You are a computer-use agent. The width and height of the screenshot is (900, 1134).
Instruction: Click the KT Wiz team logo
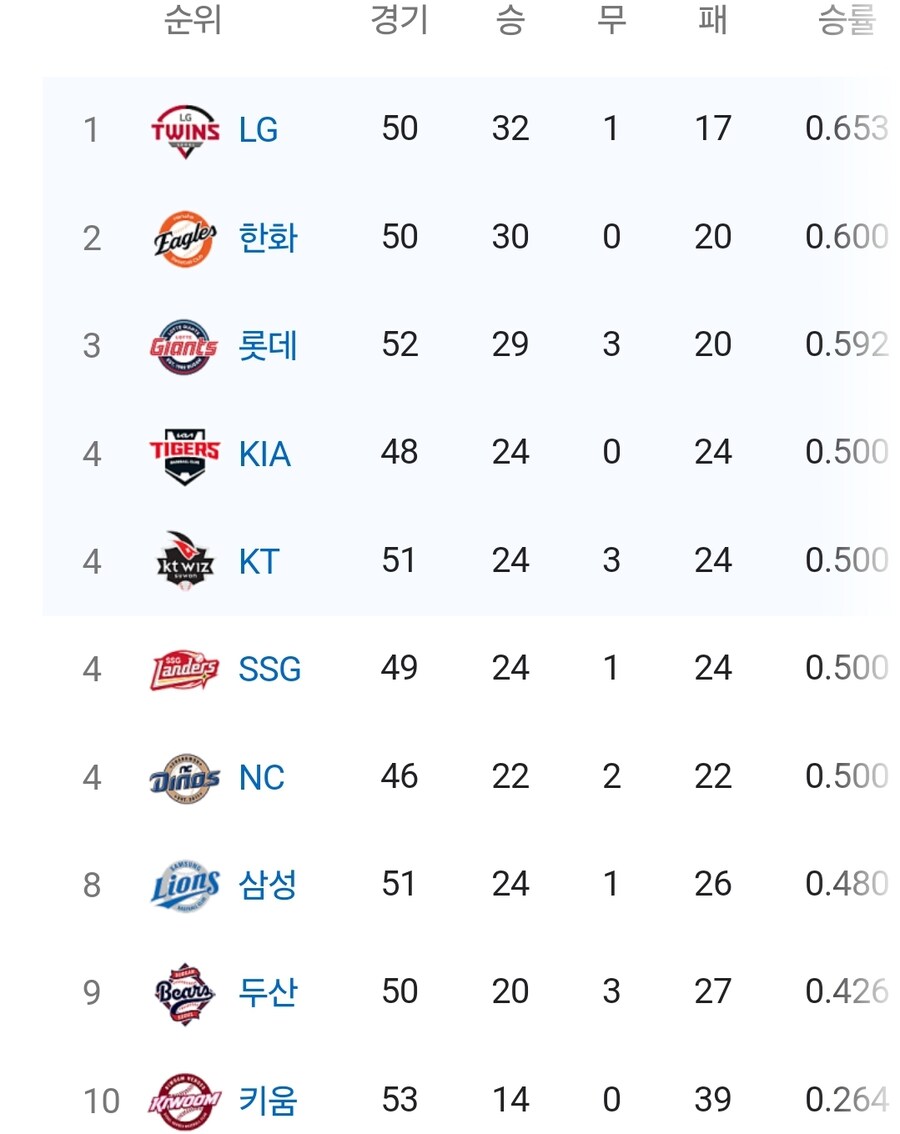coord(185,561)
